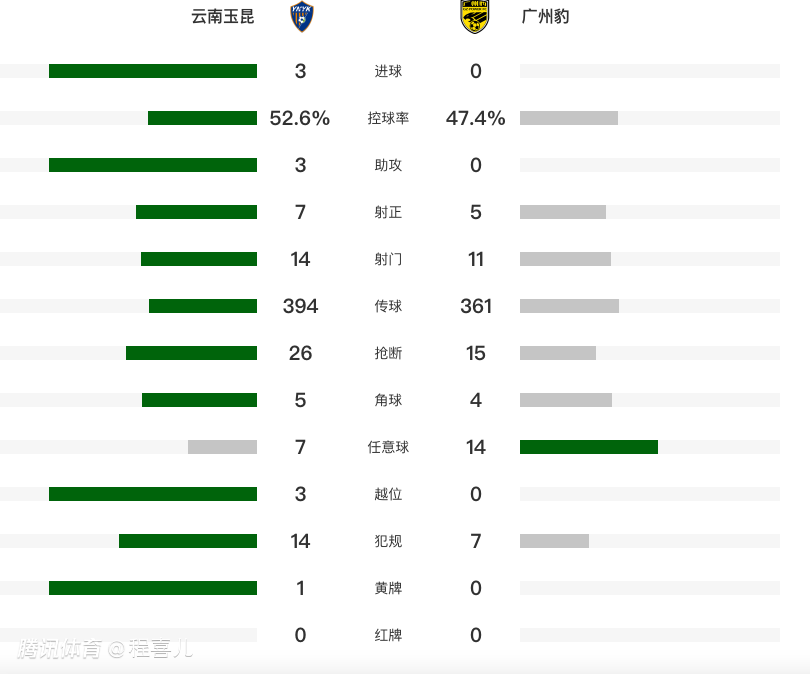This screenshot has width=810, height=674.
Task: Click the 广州豹 team crest icon
Action: [475, 17]
